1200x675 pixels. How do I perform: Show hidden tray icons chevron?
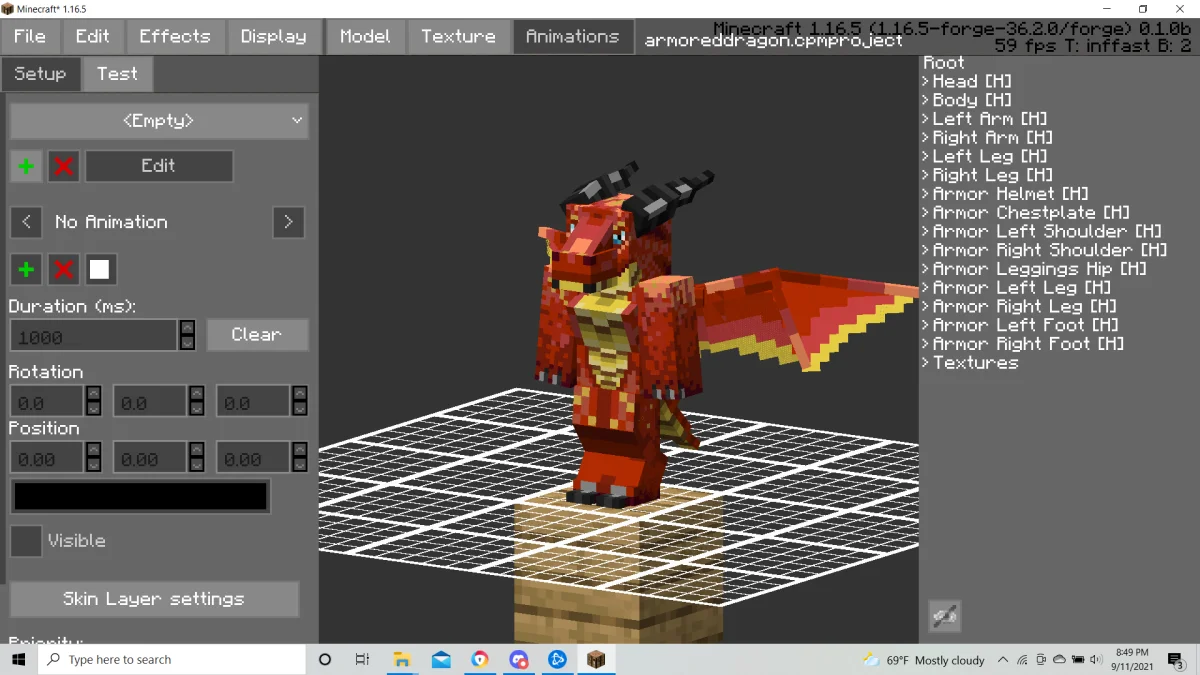(1003, 660)
